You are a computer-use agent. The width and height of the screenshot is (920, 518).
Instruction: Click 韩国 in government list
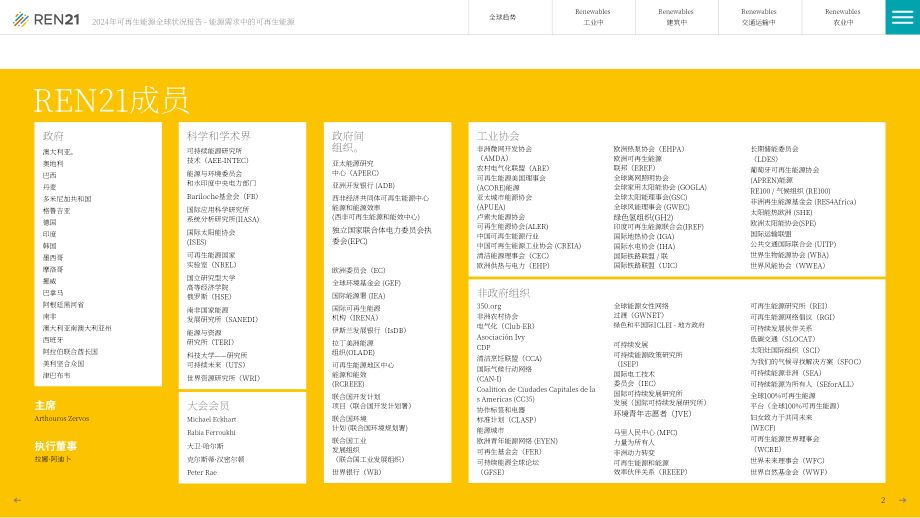(49, 246)
